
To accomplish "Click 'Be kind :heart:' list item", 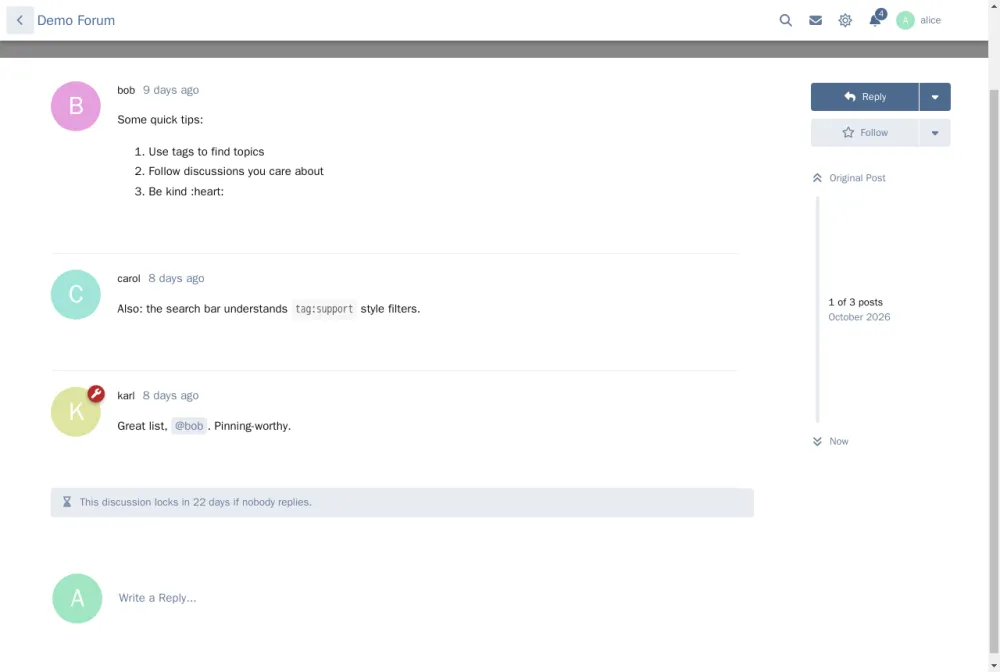I will (186, 192).
